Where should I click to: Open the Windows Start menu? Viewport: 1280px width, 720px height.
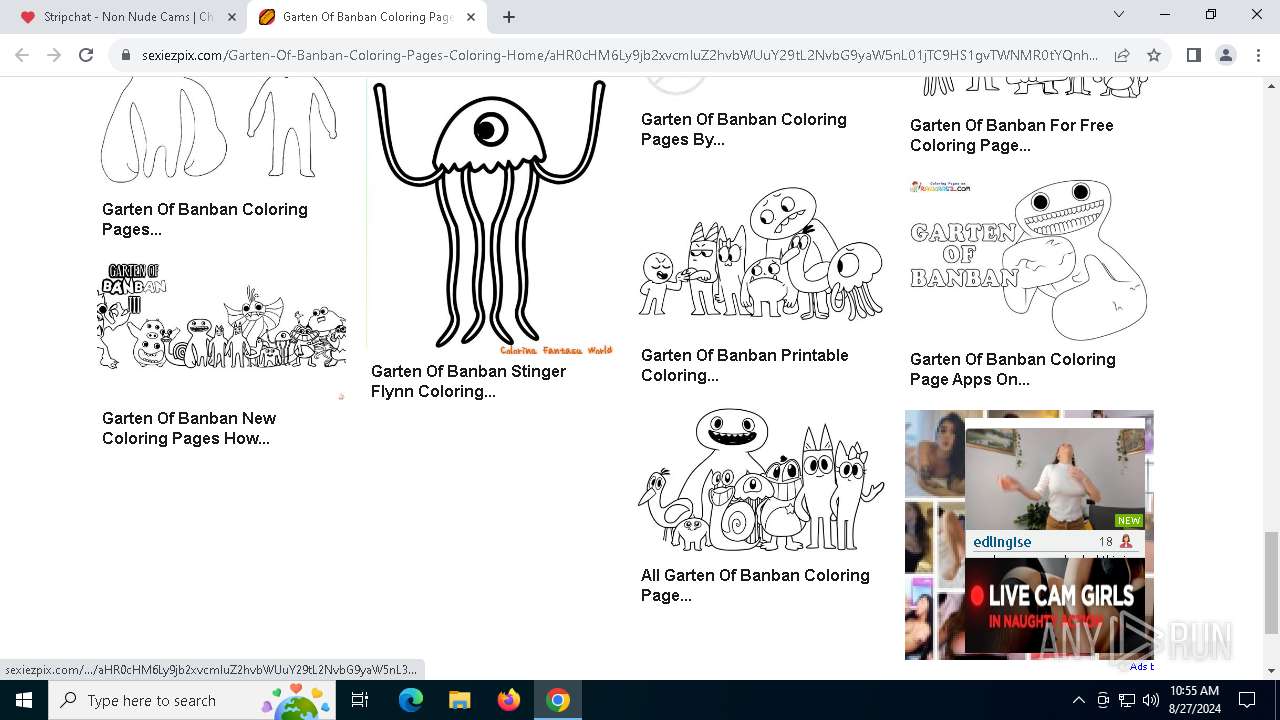pos(24,700)
